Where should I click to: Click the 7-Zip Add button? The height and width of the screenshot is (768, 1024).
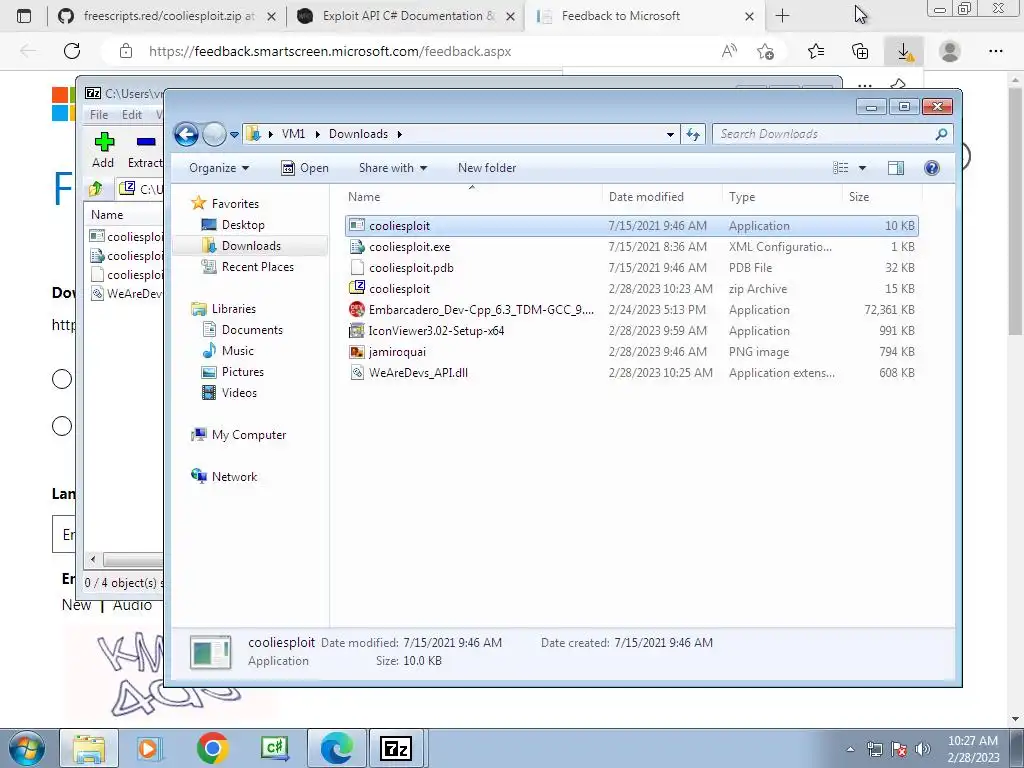(103, 150)
